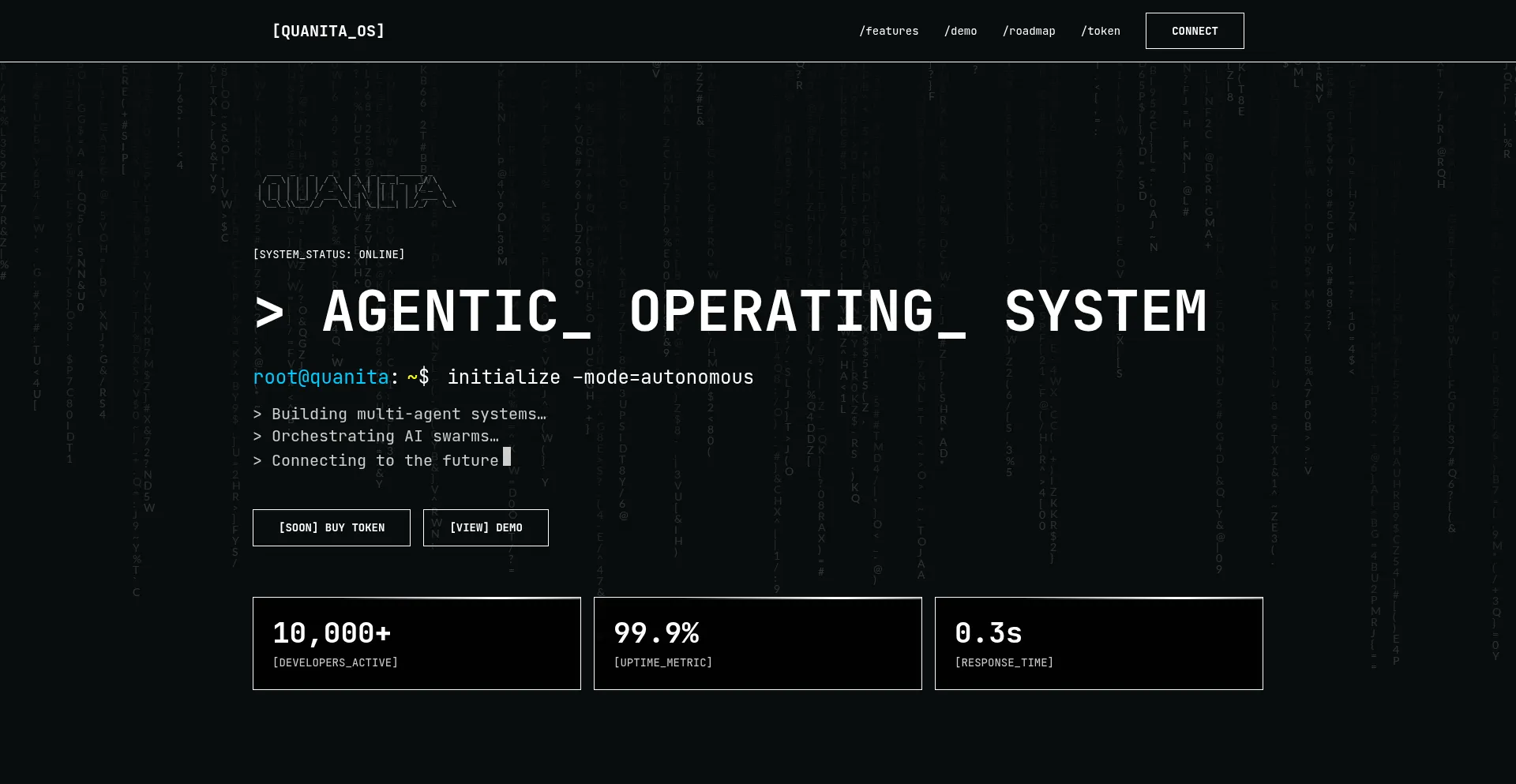Click the [SOON] BUY TOKEN button
Viewport: 1516px width, 784px height.
pyautogui.click(x=332, y=527)
